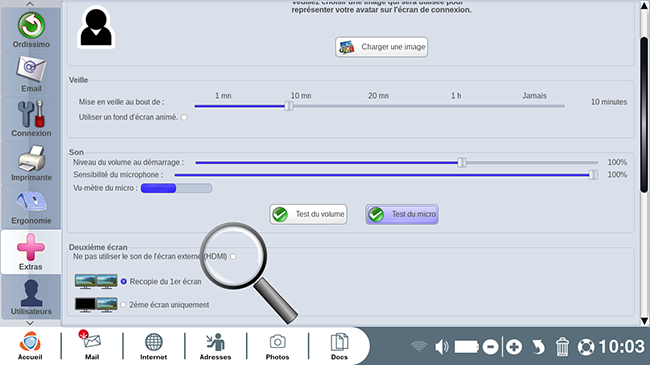Open the Ergonomie mouse icon

click(31, 207)
